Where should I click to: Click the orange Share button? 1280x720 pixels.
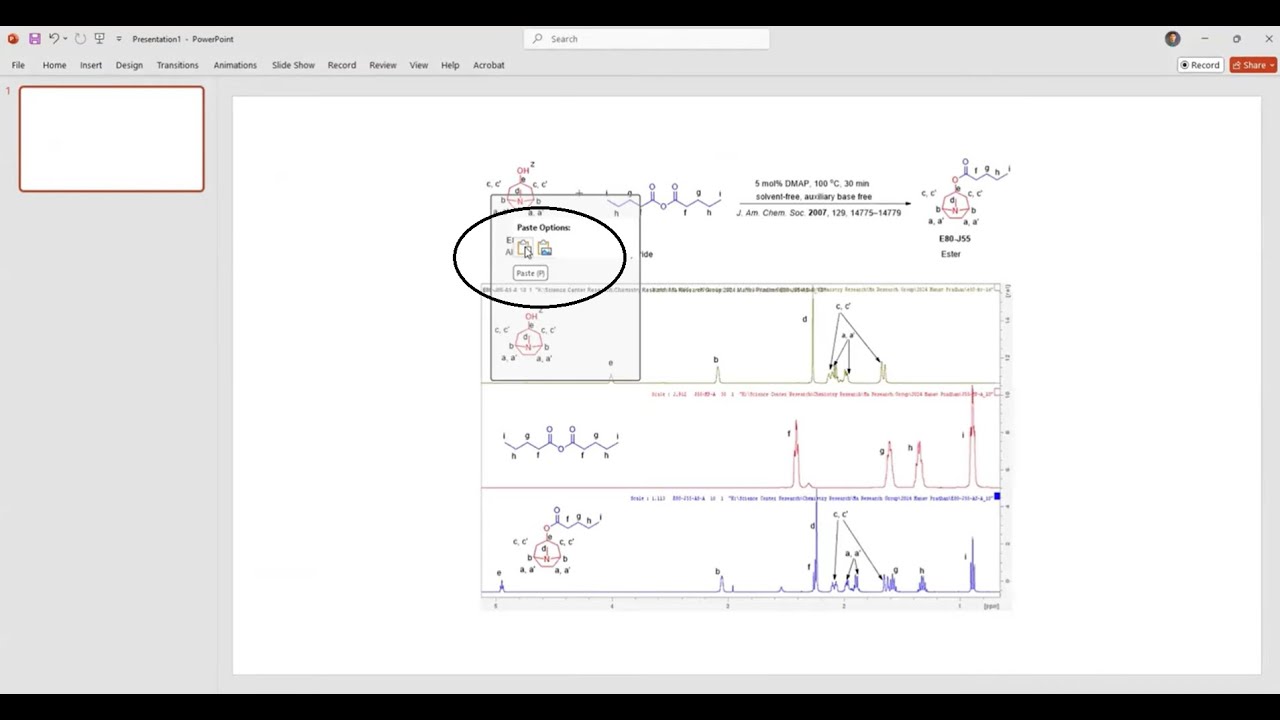point(1253,65)
